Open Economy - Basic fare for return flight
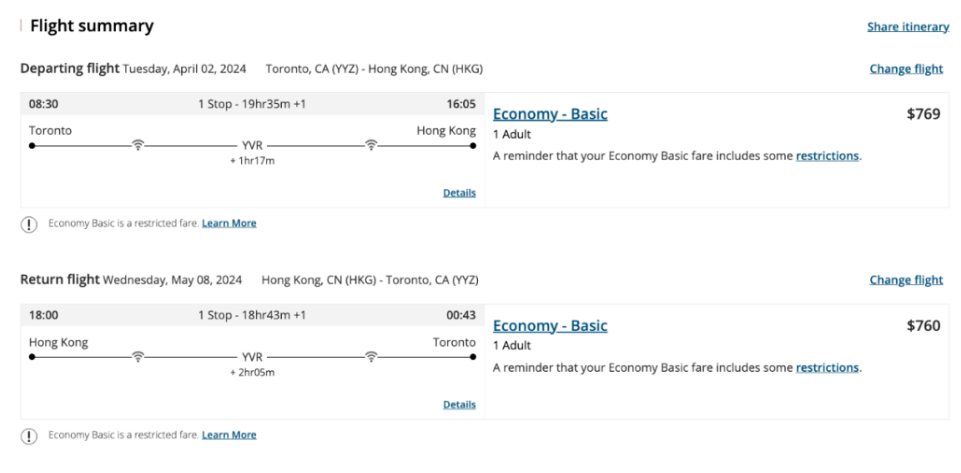961x473 pixels. coord(550,325)
